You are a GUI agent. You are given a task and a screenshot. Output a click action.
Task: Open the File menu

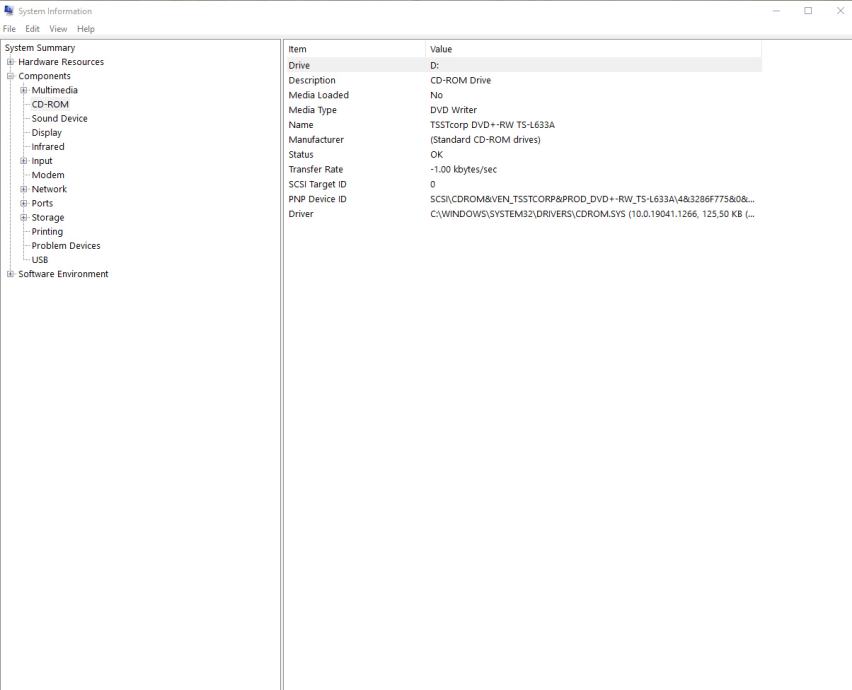coord(9,29)
